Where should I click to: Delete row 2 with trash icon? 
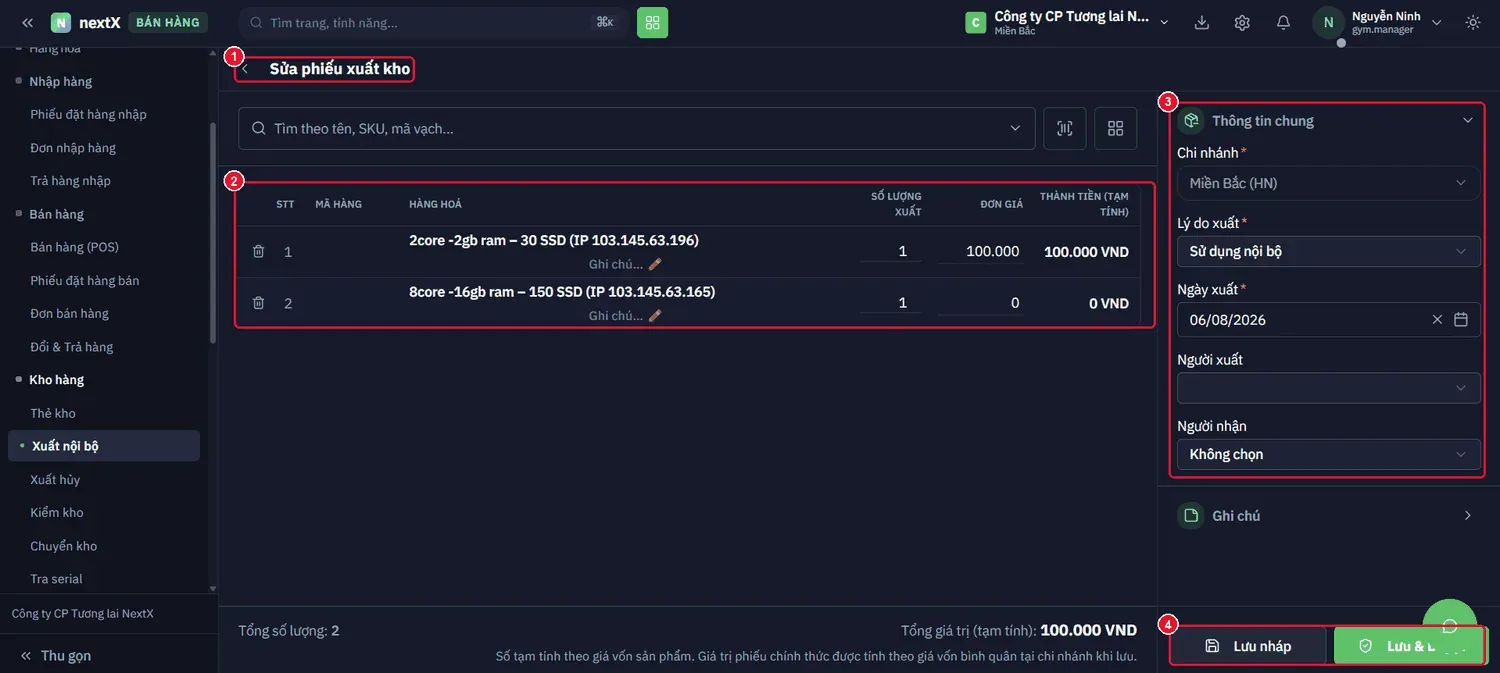[258, 302]
